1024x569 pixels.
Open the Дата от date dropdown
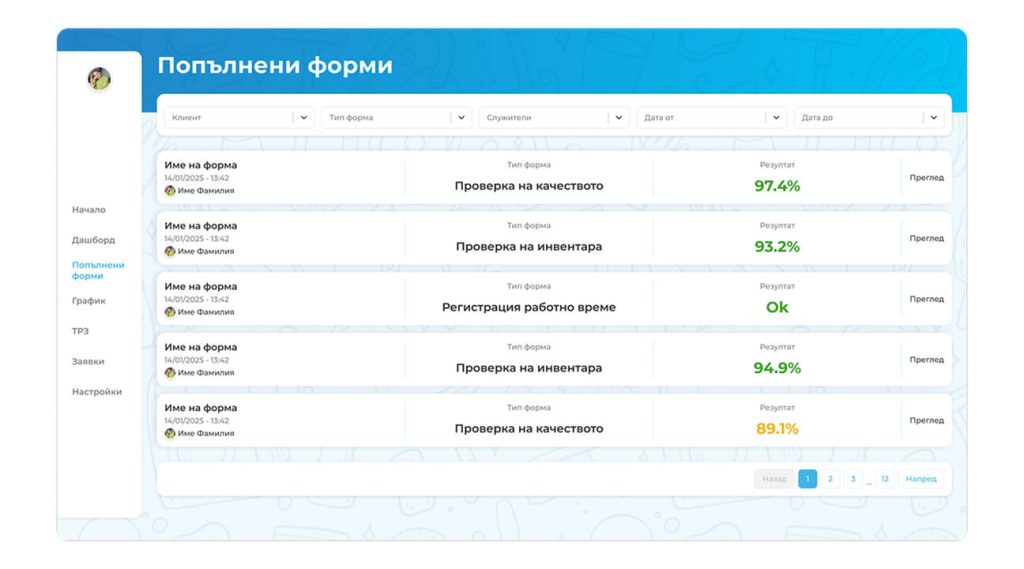pyautogui.click(x=711, y=118)
